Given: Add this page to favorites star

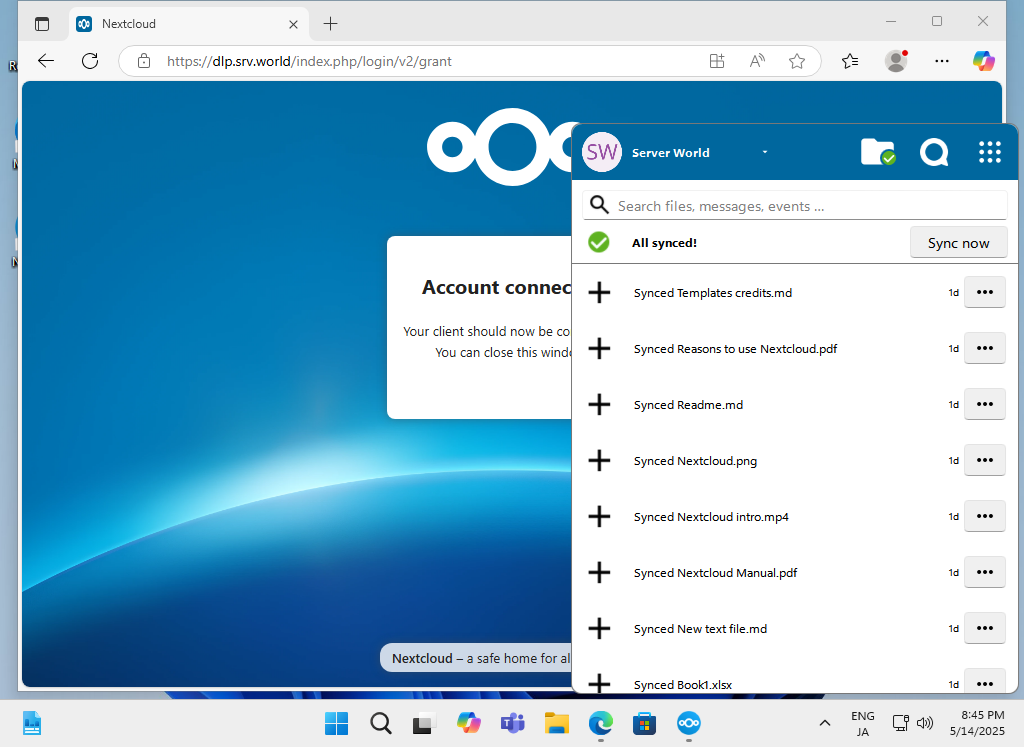Looking at the screenshot, I should click(797, 61).
